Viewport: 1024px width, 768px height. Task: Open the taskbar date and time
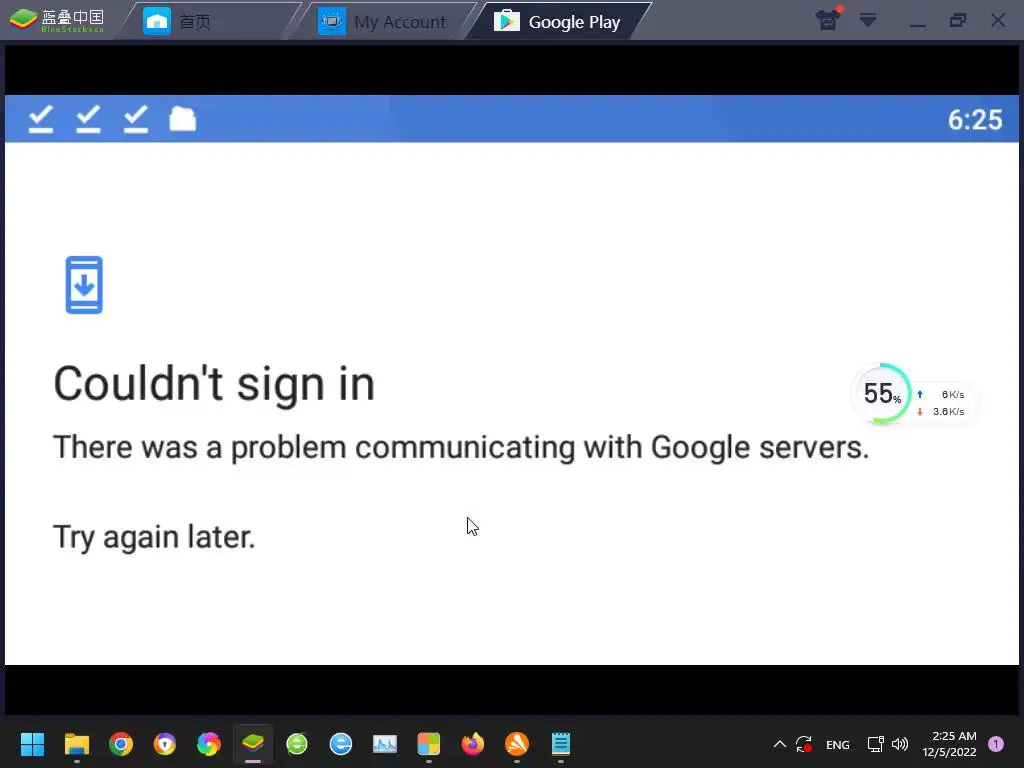pos(950,744)
